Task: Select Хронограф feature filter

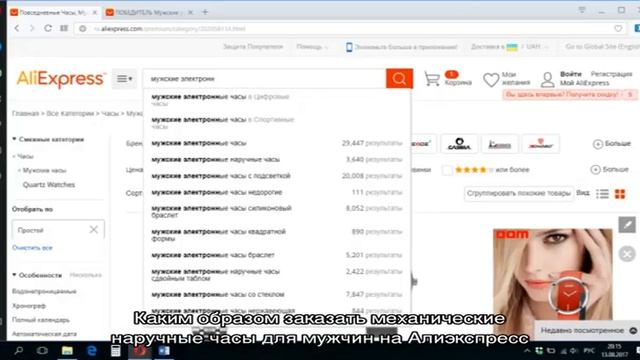Action: (x=29, y=306)
